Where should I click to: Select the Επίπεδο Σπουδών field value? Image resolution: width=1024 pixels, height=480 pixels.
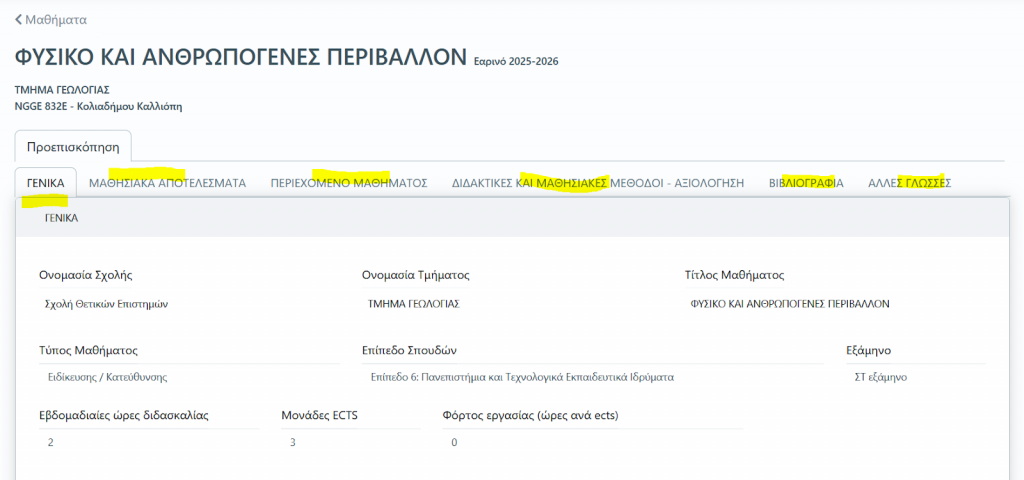(x=521, y=378)
